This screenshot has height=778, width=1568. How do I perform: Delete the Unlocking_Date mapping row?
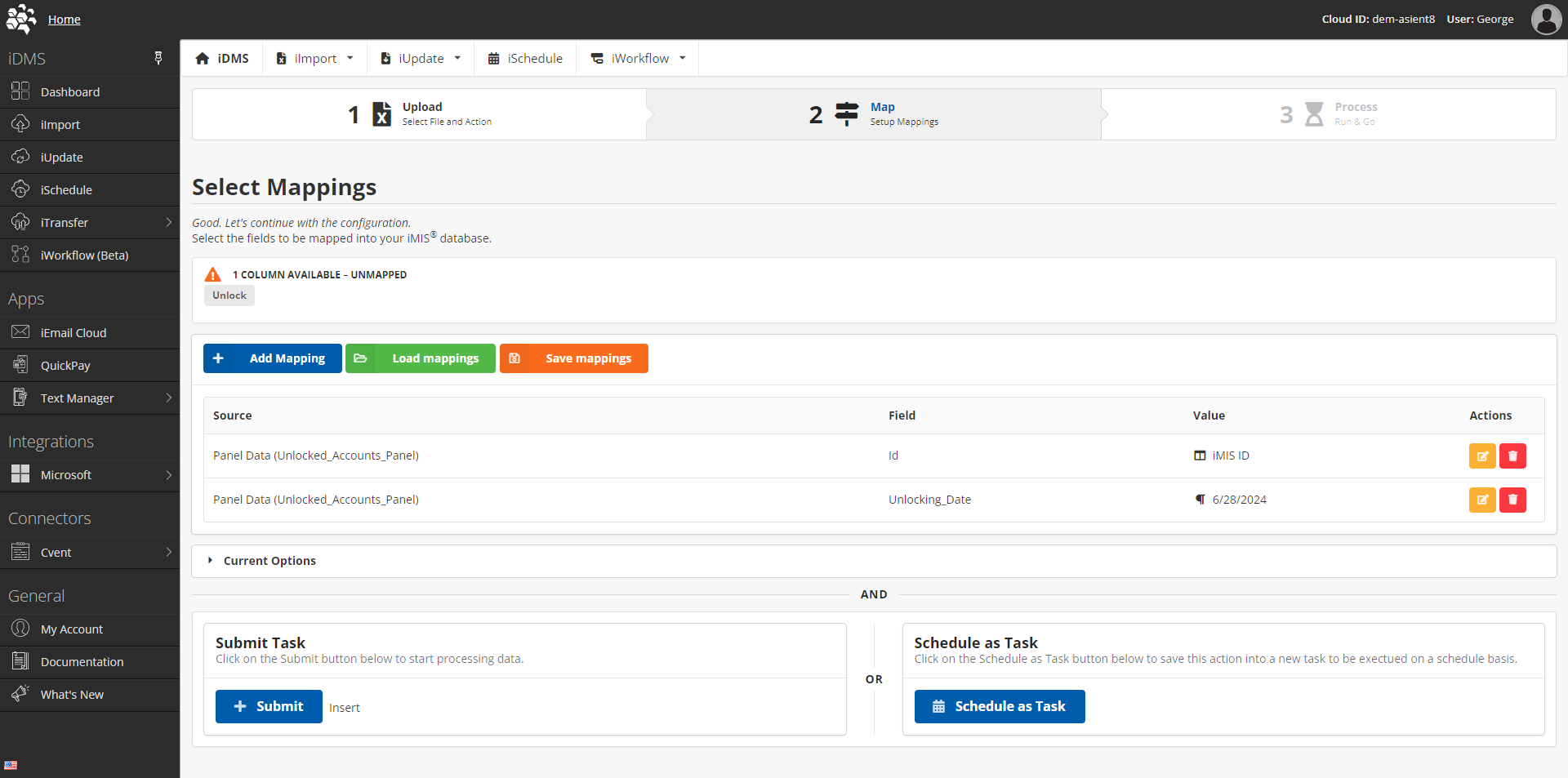coord(1512,500)
